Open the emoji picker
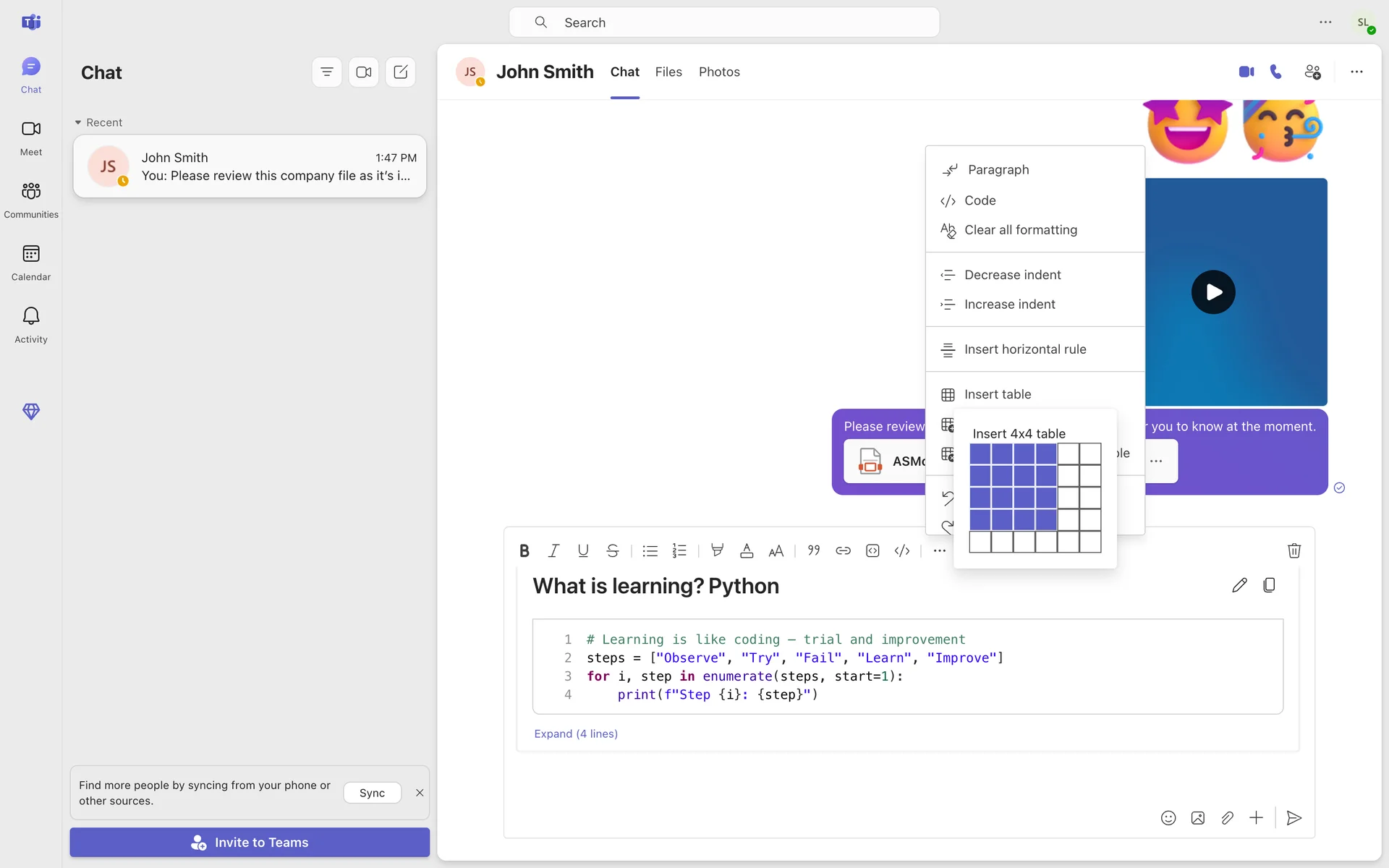The image size is (1389, 868). pos(1168,818)
